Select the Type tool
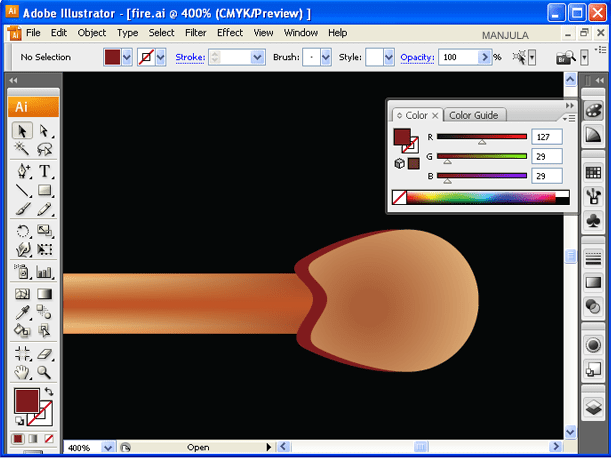 (44, 171)
